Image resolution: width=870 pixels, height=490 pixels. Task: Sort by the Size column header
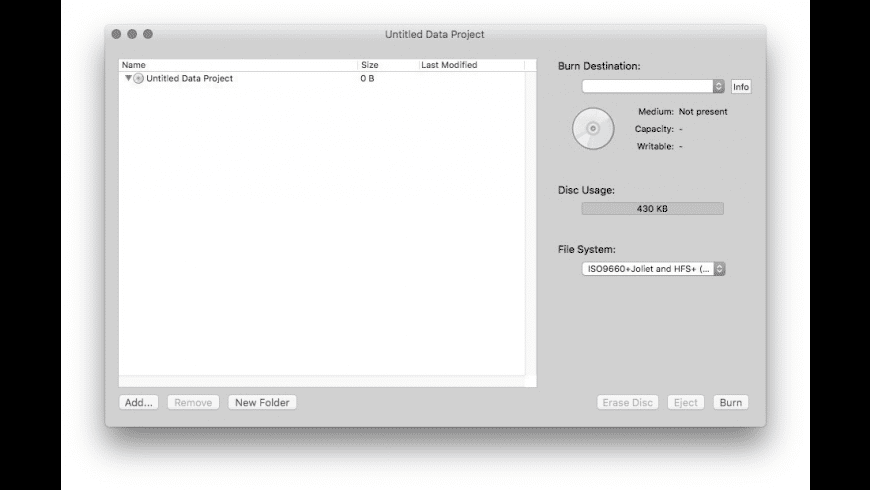click(388, 65)
